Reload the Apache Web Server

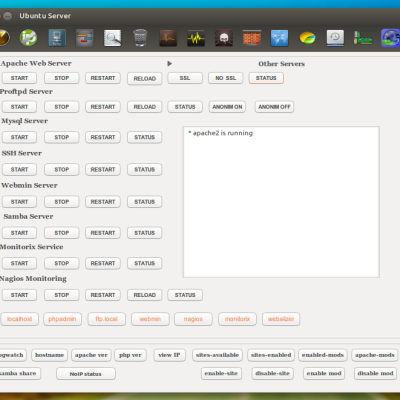coord(145,79)
